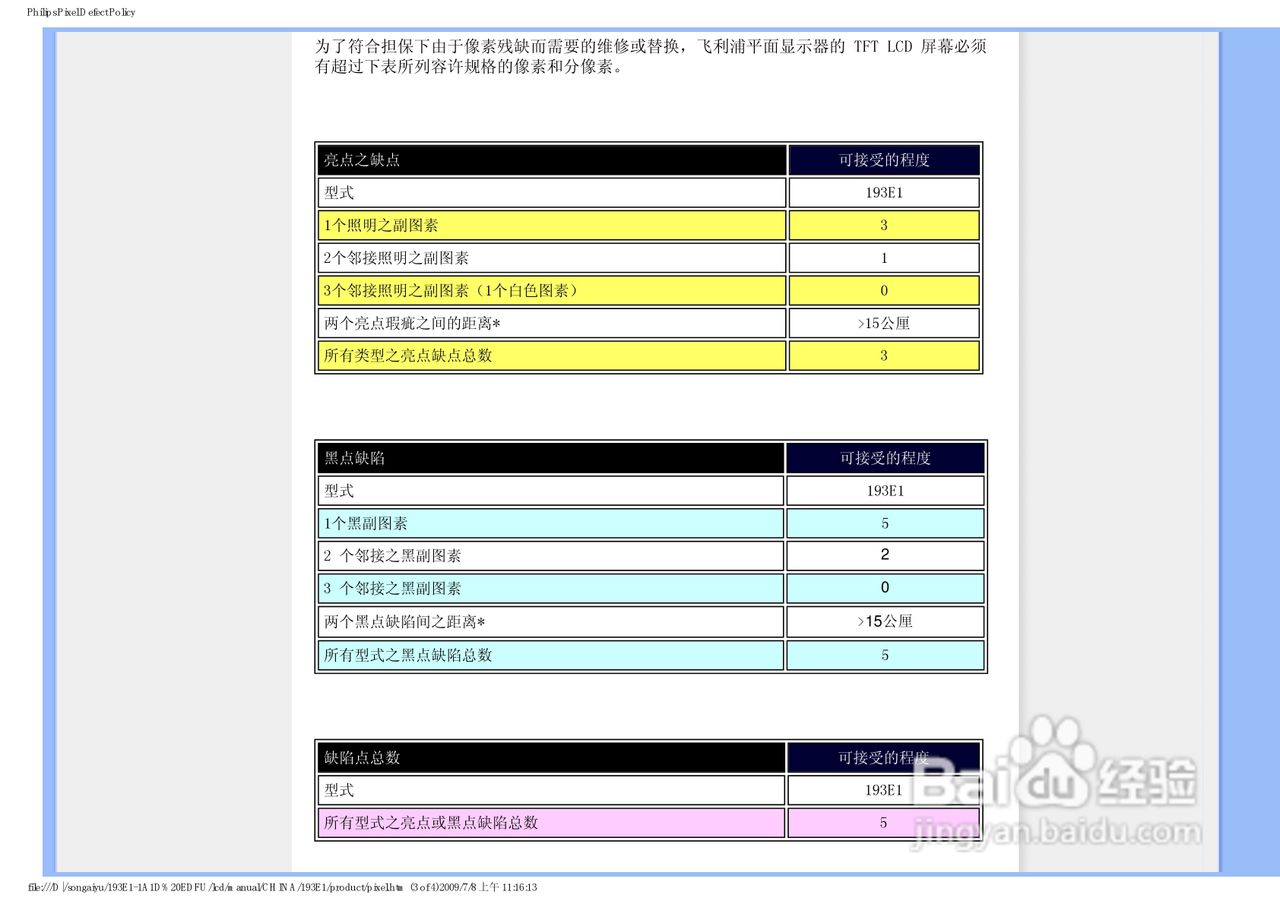The width and height of the screenshot is (1280, 904).
Task: Select the 3 个邻接之黑副图素 row label
Action: [x=551, y=588]
